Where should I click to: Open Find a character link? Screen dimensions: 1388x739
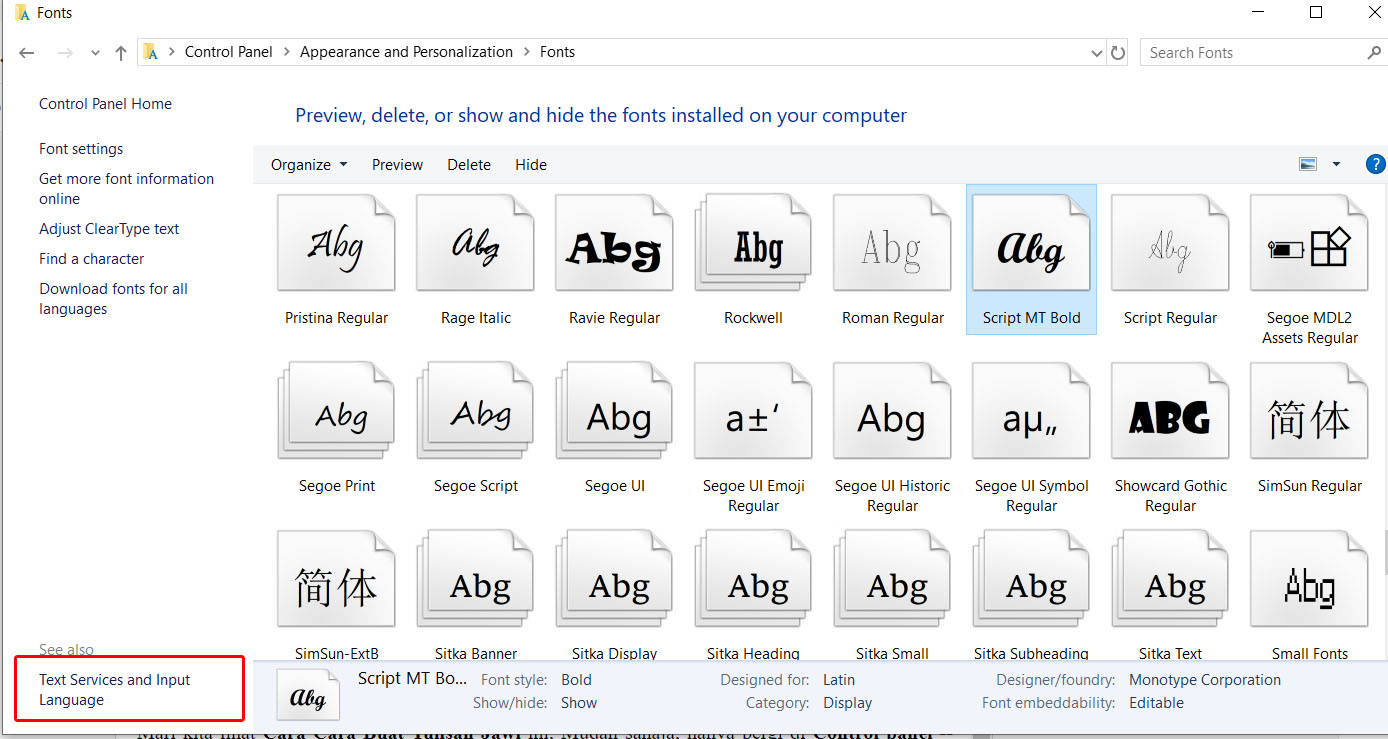coord(91,259)
